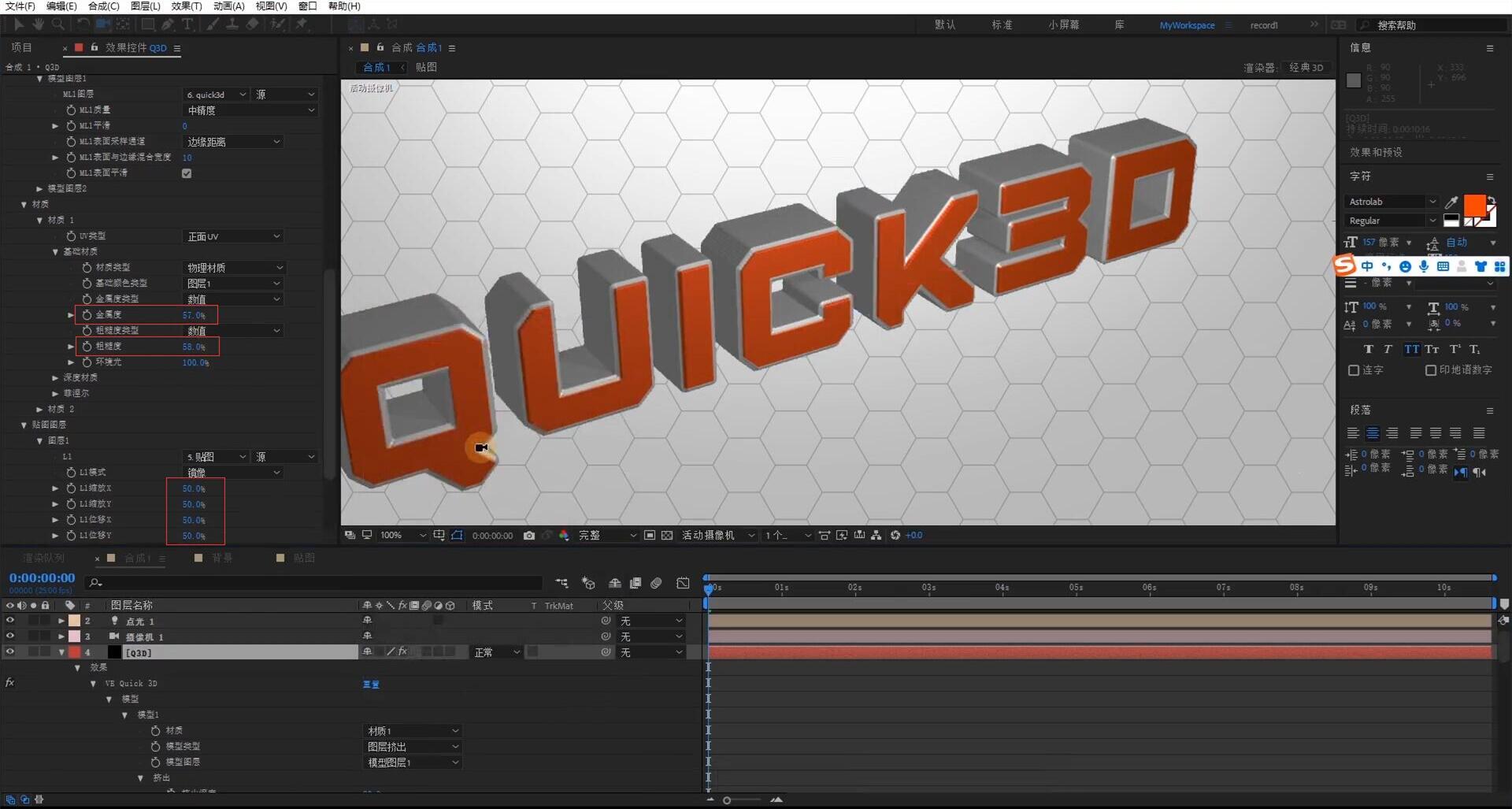The width and height of the screenshot is (1512, 809).
Task: Open the 文件(F) menu
Action: coord(20,6)
